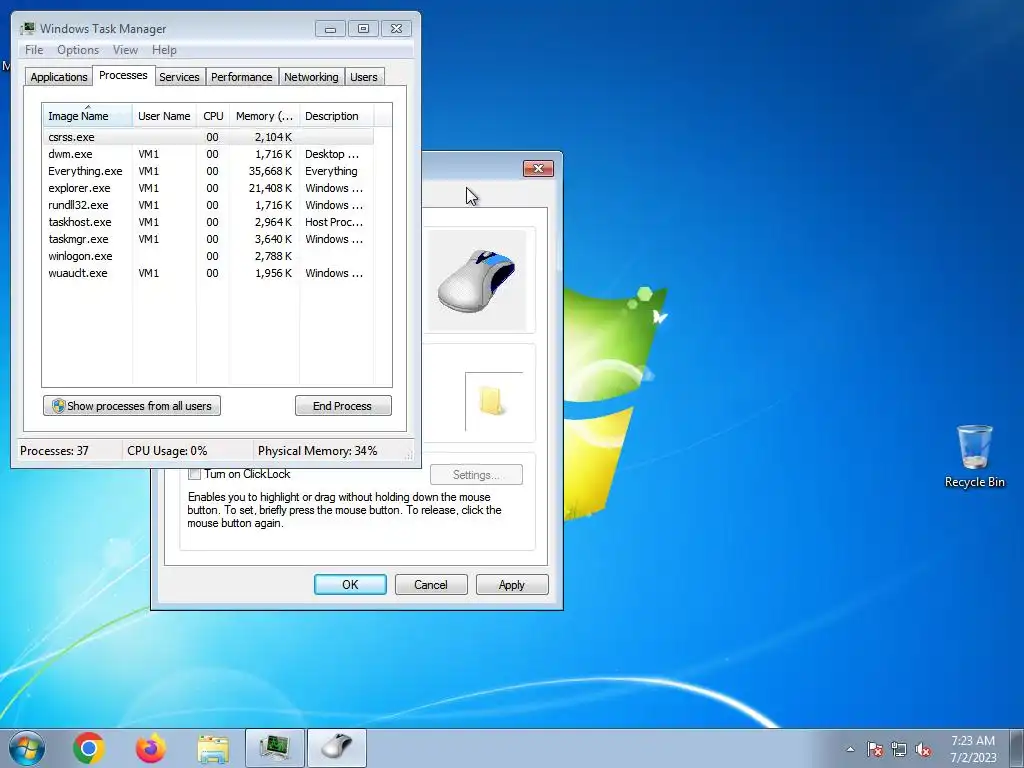The width and height of the screenshot is (1024, 768).
Task: Click Cancel in Mouse Properties
Action: point(431,584)
